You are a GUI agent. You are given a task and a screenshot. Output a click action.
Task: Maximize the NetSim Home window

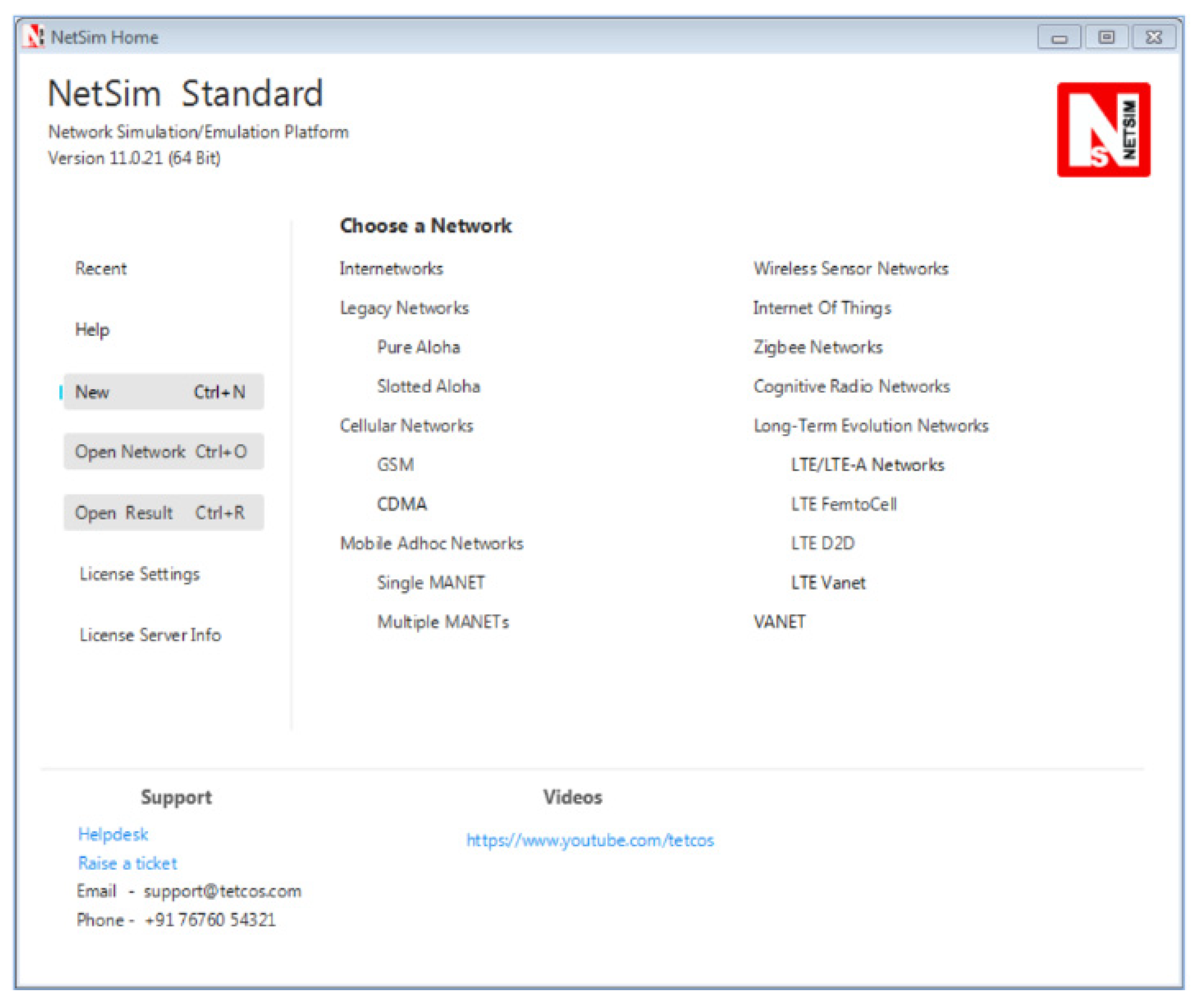click(x=1106, y=37)
